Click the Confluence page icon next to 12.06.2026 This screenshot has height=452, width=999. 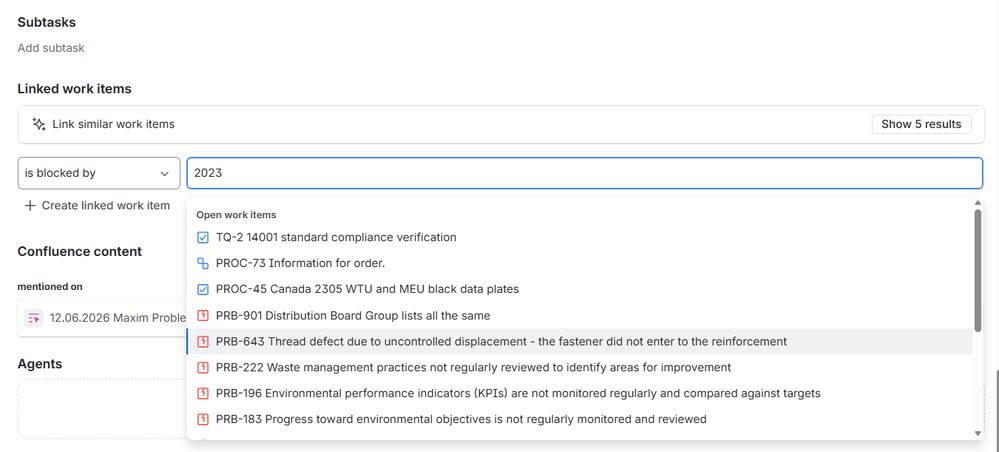(34, 317)
